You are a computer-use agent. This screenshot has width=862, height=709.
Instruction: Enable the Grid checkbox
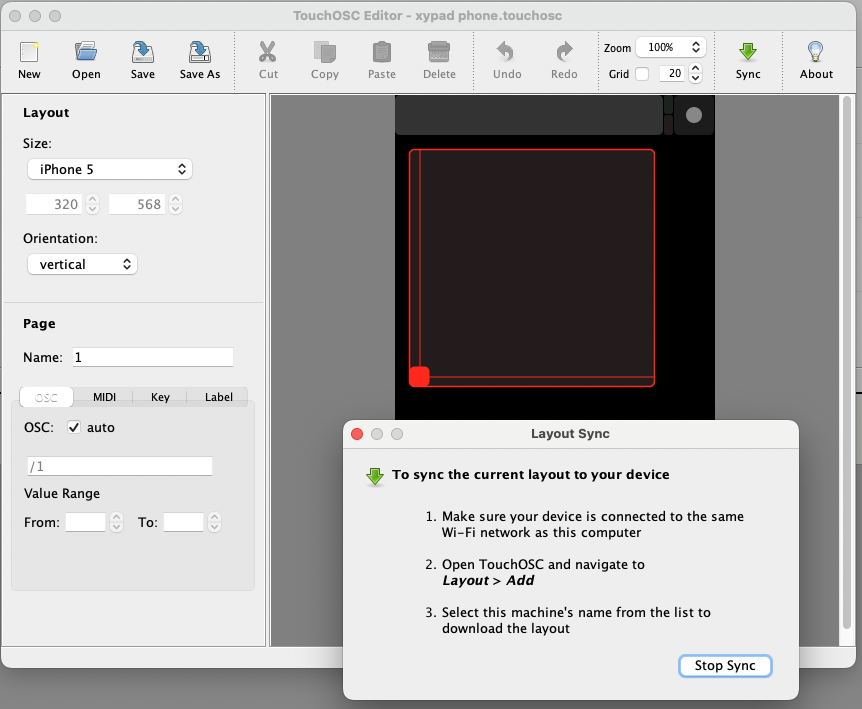(x=642, y=74)
